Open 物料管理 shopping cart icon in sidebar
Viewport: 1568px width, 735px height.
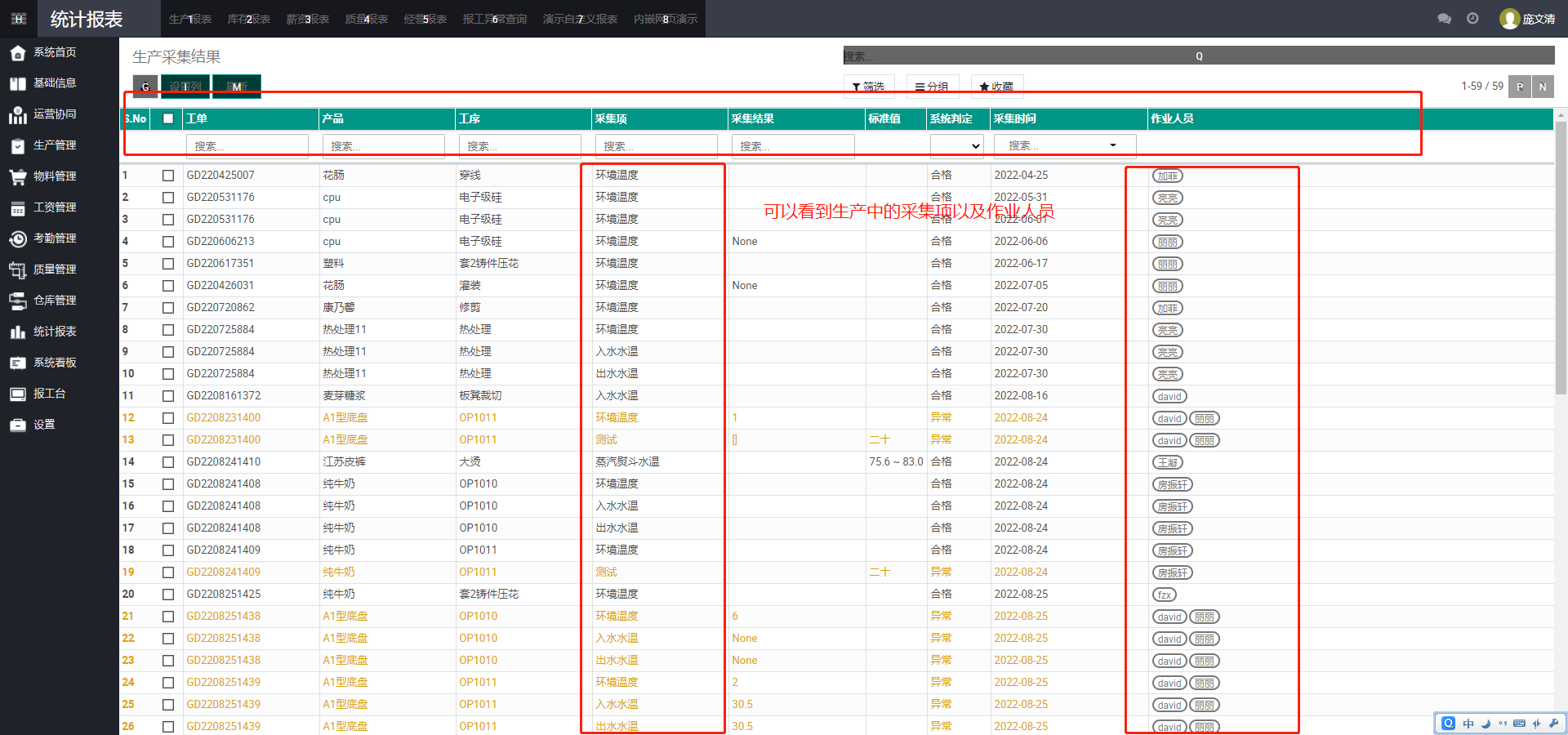pyautogui.click(x=18, y=176)
